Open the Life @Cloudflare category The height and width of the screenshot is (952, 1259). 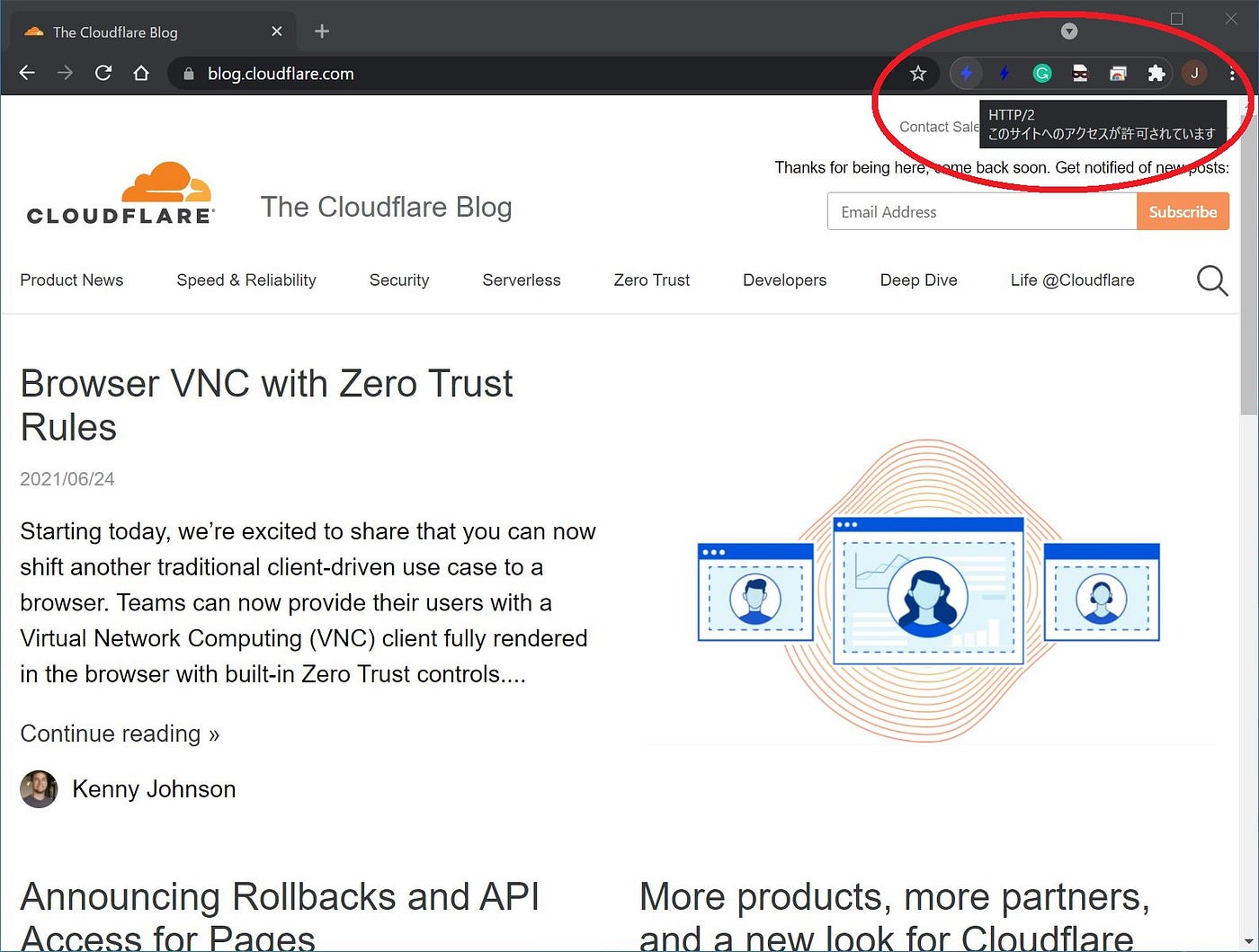[1073, 280]
